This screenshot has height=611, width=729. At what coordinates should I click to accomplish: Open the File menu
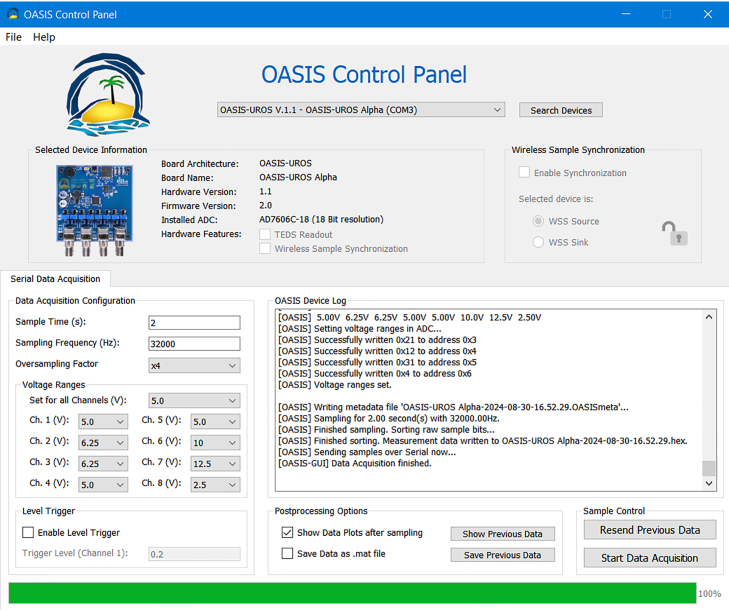[x=13, y=37]
